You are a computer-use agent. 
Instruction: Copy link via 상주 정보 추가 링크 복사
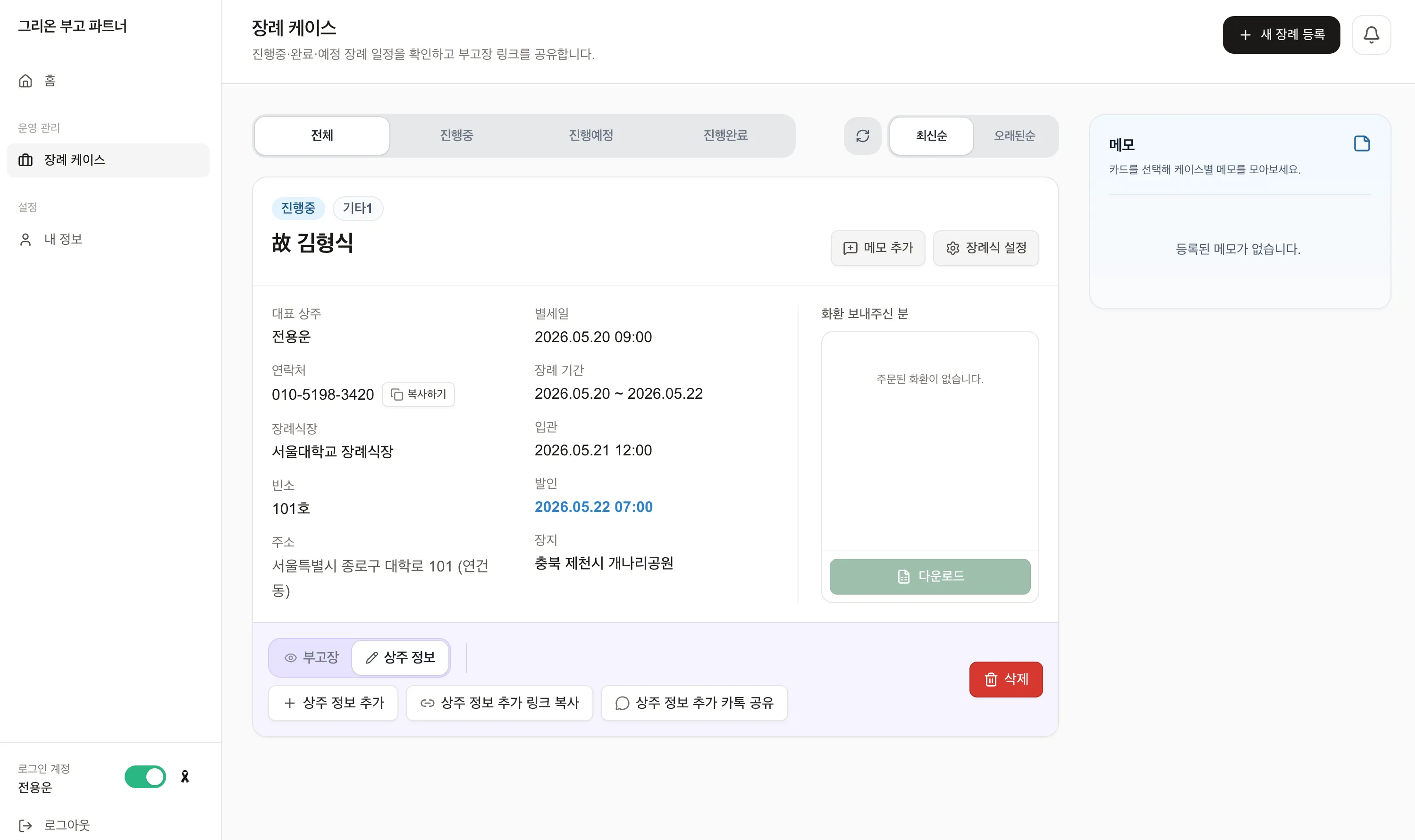pyautogui.click(x=499, y=703)
